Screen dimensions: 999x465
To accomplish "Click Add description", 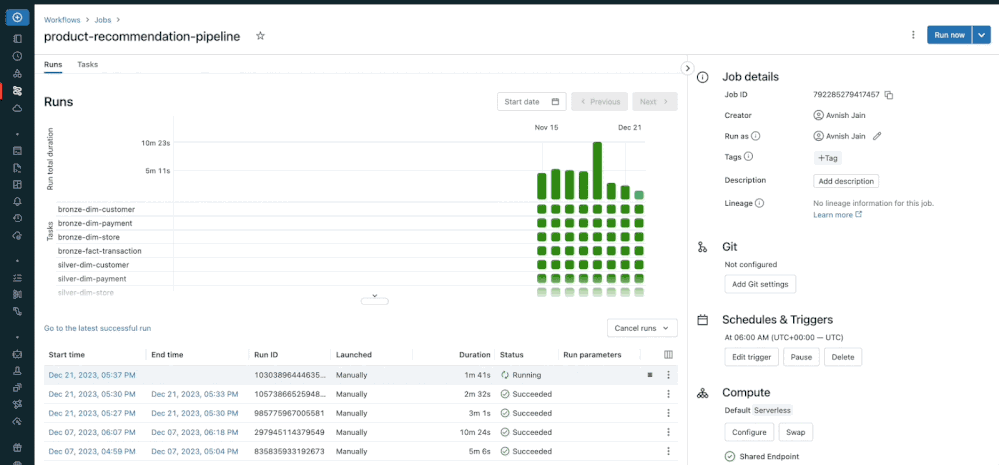I will [x=846, y=181].
